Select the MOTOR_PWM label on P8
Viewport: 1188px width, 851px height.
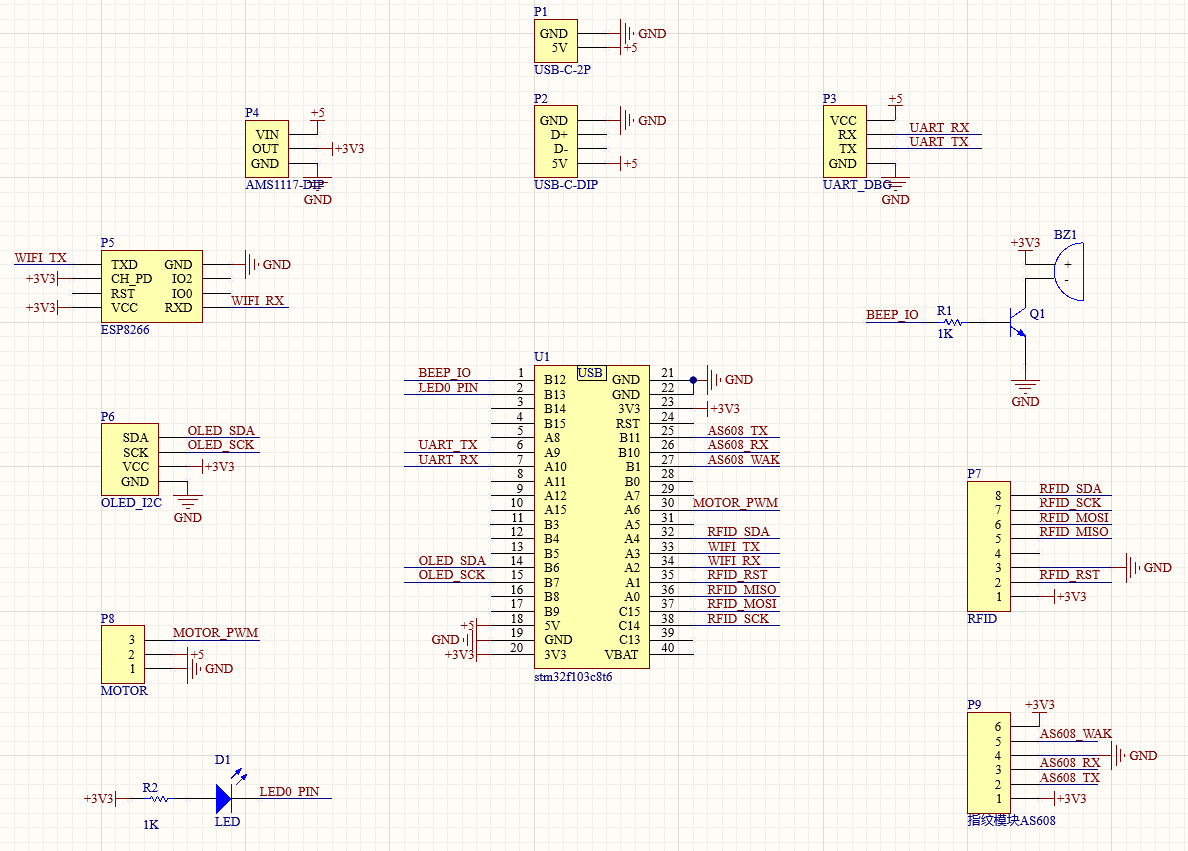(x=215, y=633)
